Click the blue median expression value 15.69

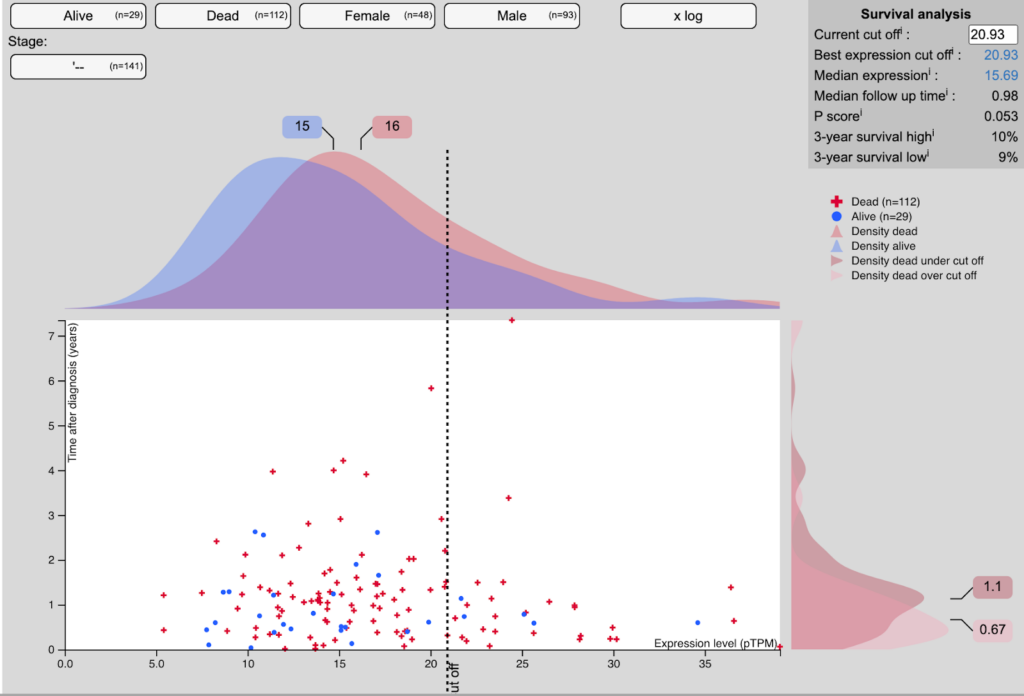tap(1000, 75)
